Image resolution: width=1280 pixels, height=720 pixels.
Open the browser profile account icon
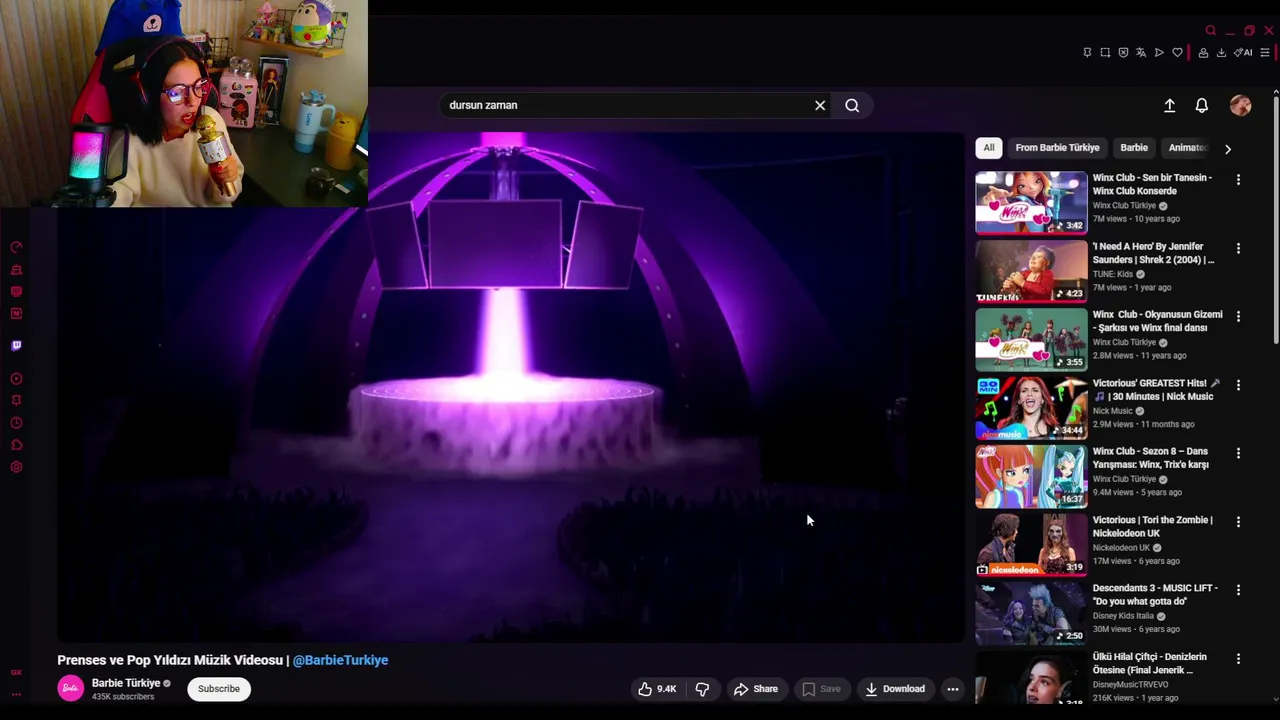1203,53
